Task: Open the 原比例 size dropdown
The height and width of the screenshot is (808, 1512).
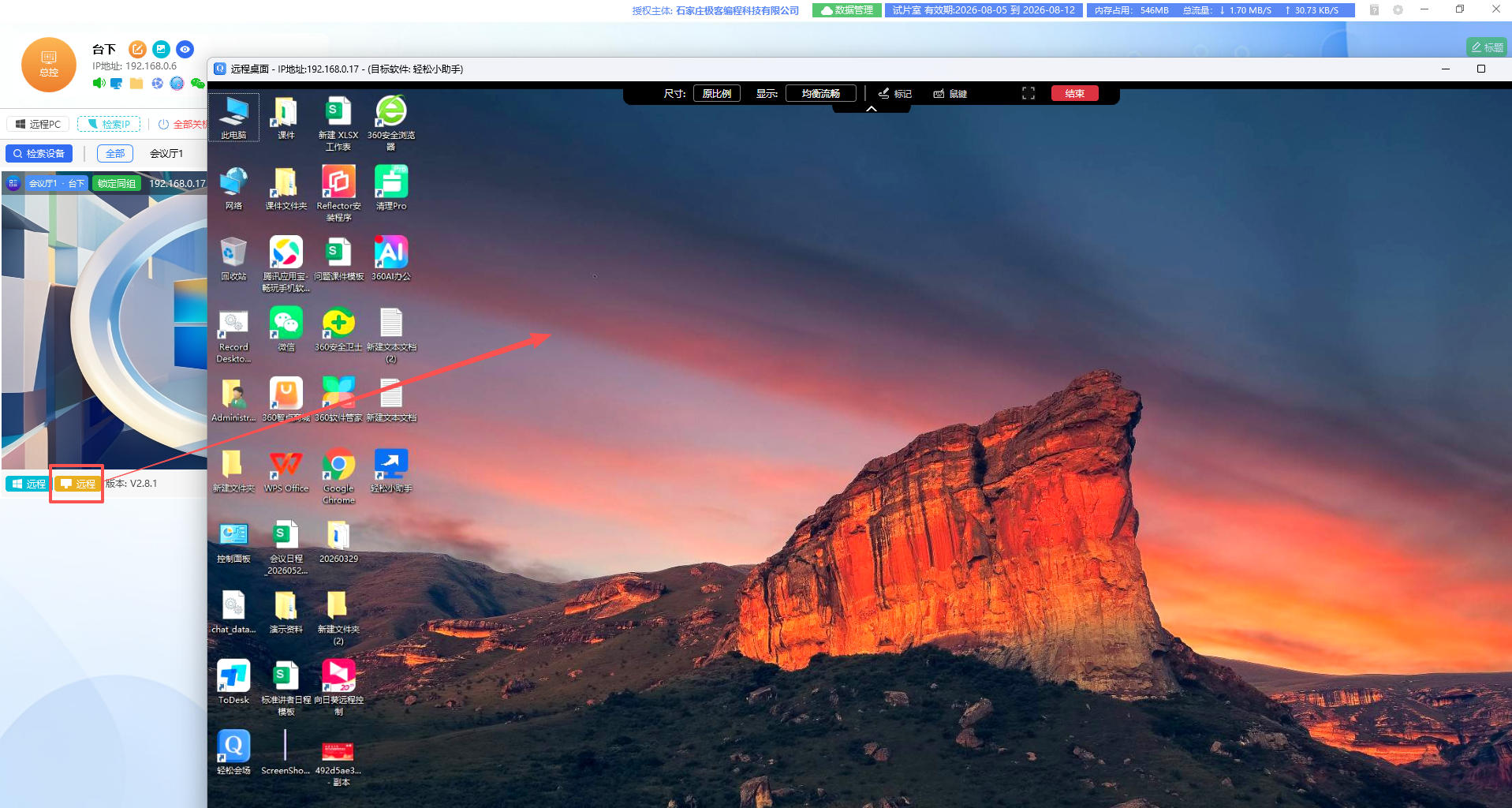Action: pos(717,94)
